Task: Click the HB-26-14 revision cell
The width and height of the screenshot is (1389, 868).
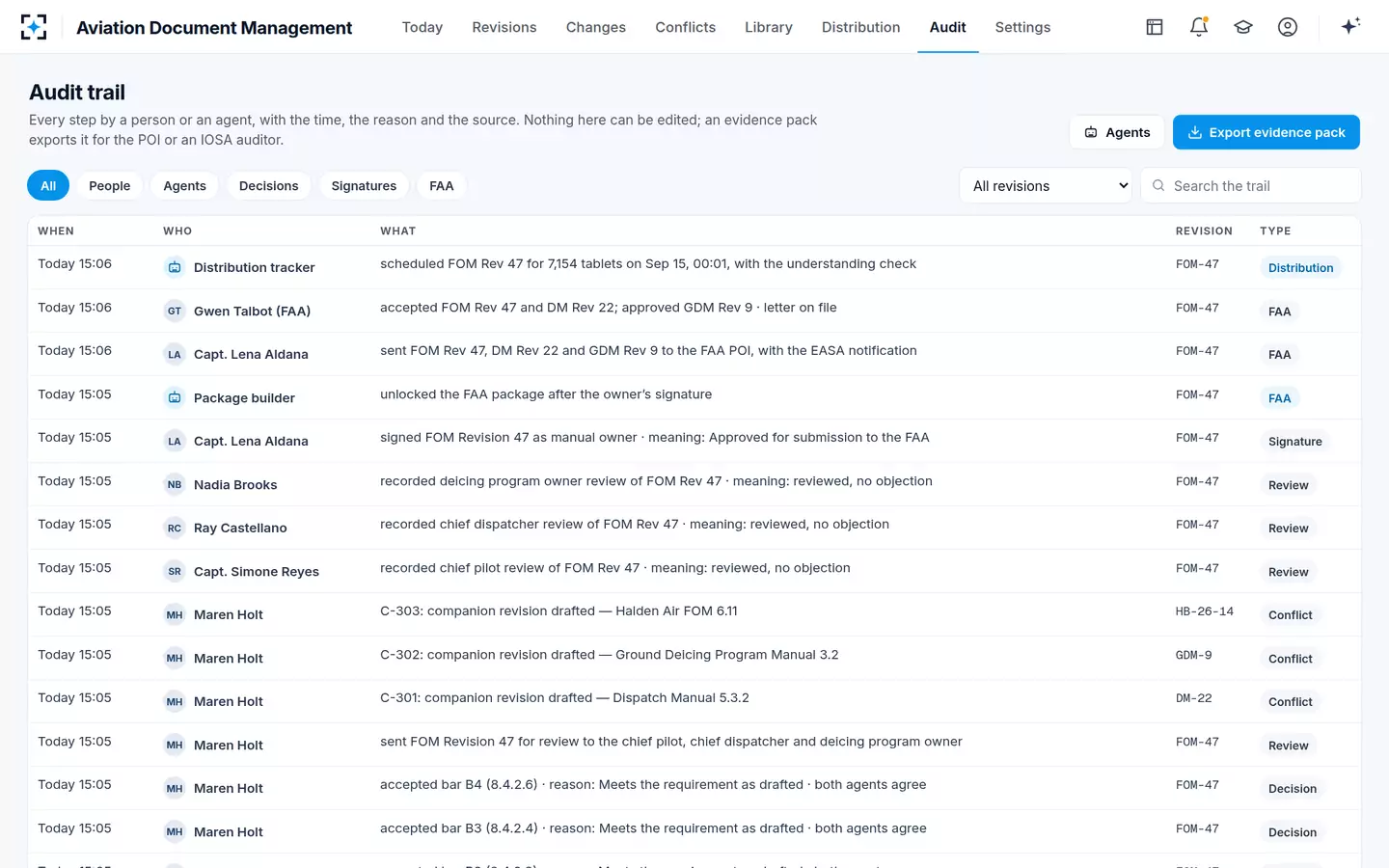Action: click(1205, 611)
